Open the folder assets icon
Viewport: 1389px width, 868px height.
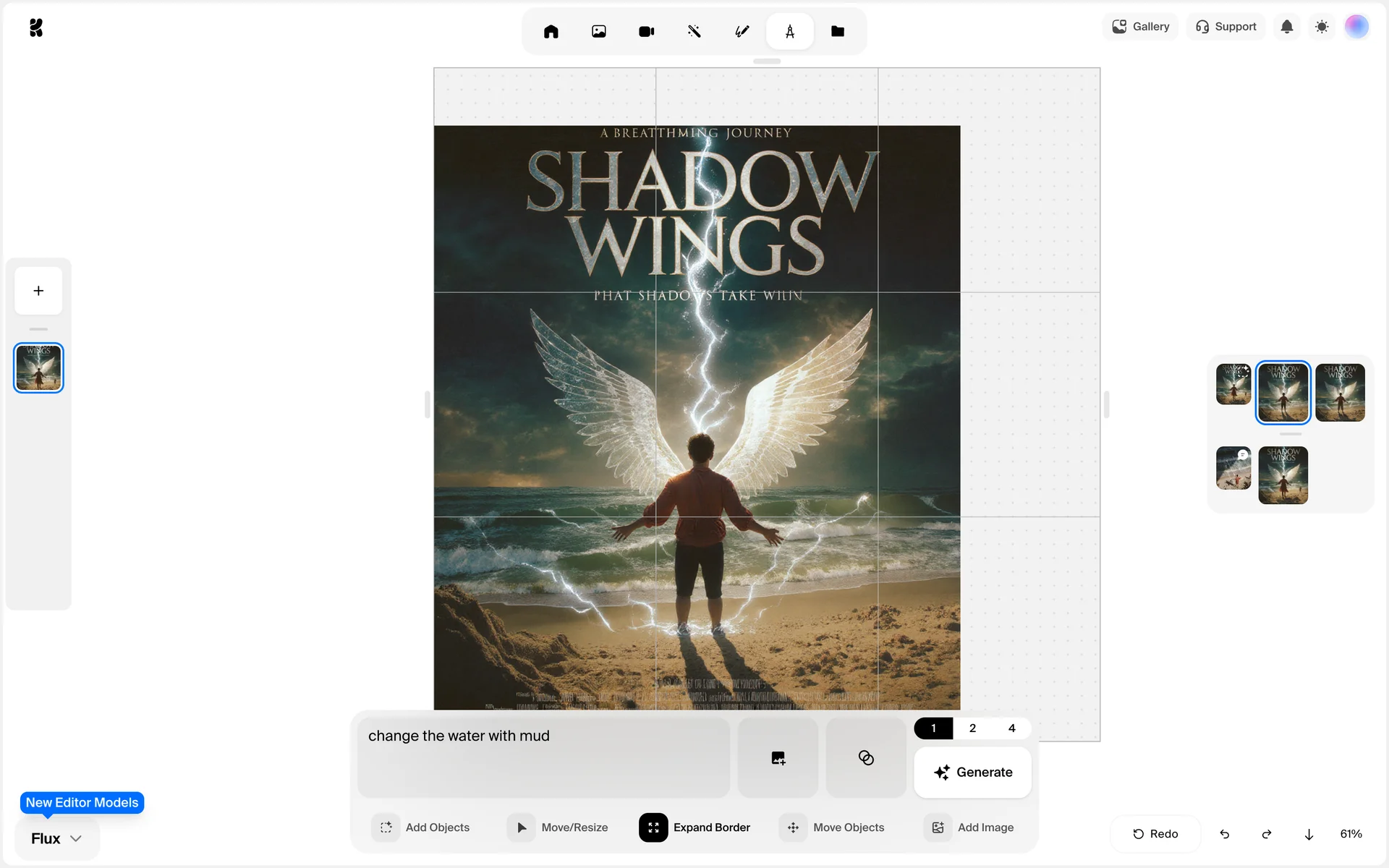point(837,31)
